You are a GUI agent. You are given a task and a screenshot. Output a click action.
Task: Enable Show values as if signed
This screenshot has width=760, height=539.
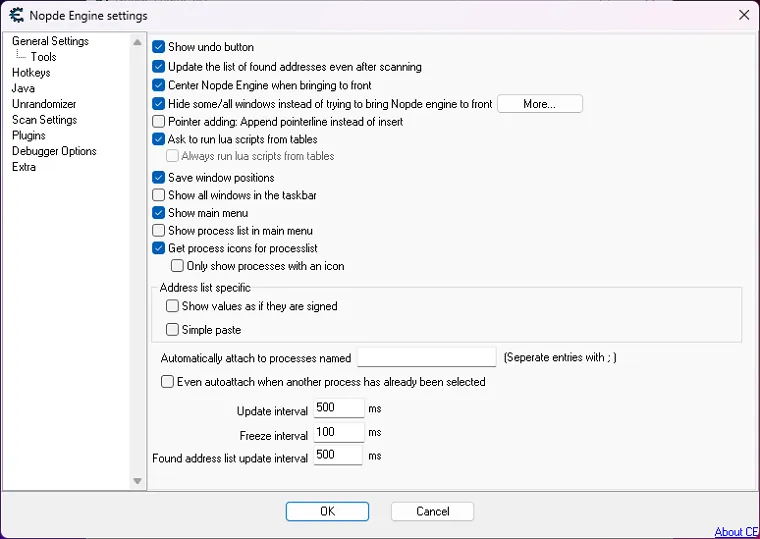172,306
